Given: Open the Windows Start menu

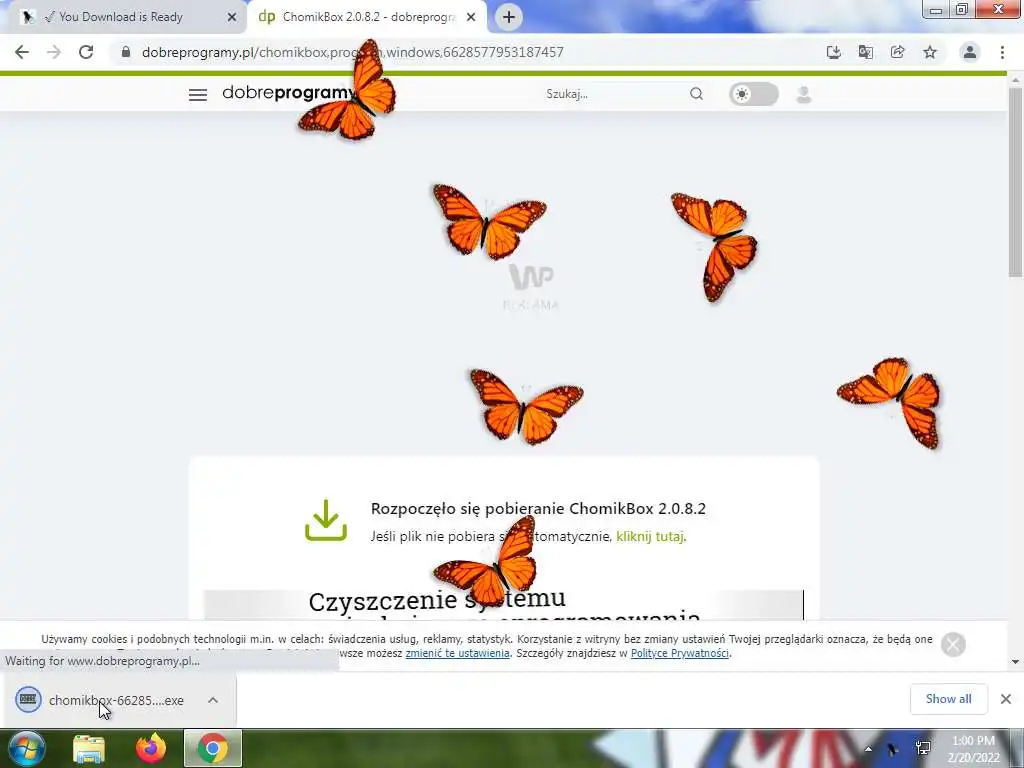Looking at the screenshot, I should pos(27,748).
